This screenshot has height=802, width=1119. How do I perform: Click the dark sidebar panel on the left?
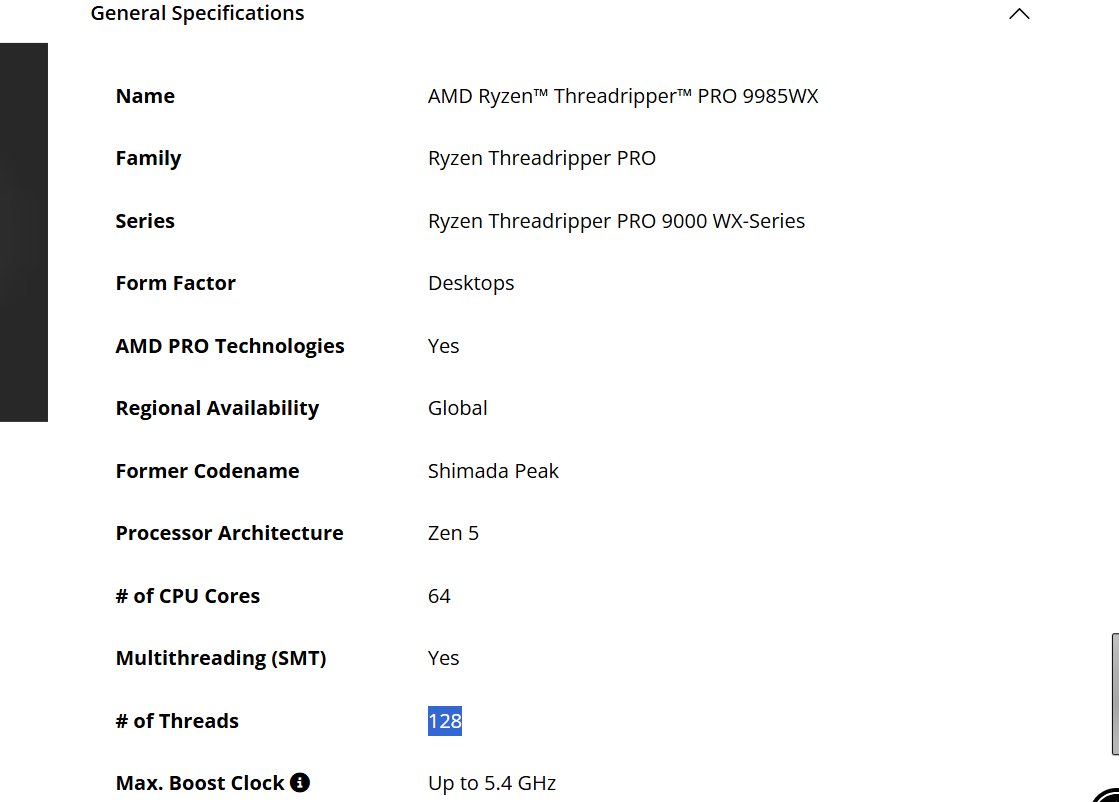pyautogui.click(x=24, y=232)
